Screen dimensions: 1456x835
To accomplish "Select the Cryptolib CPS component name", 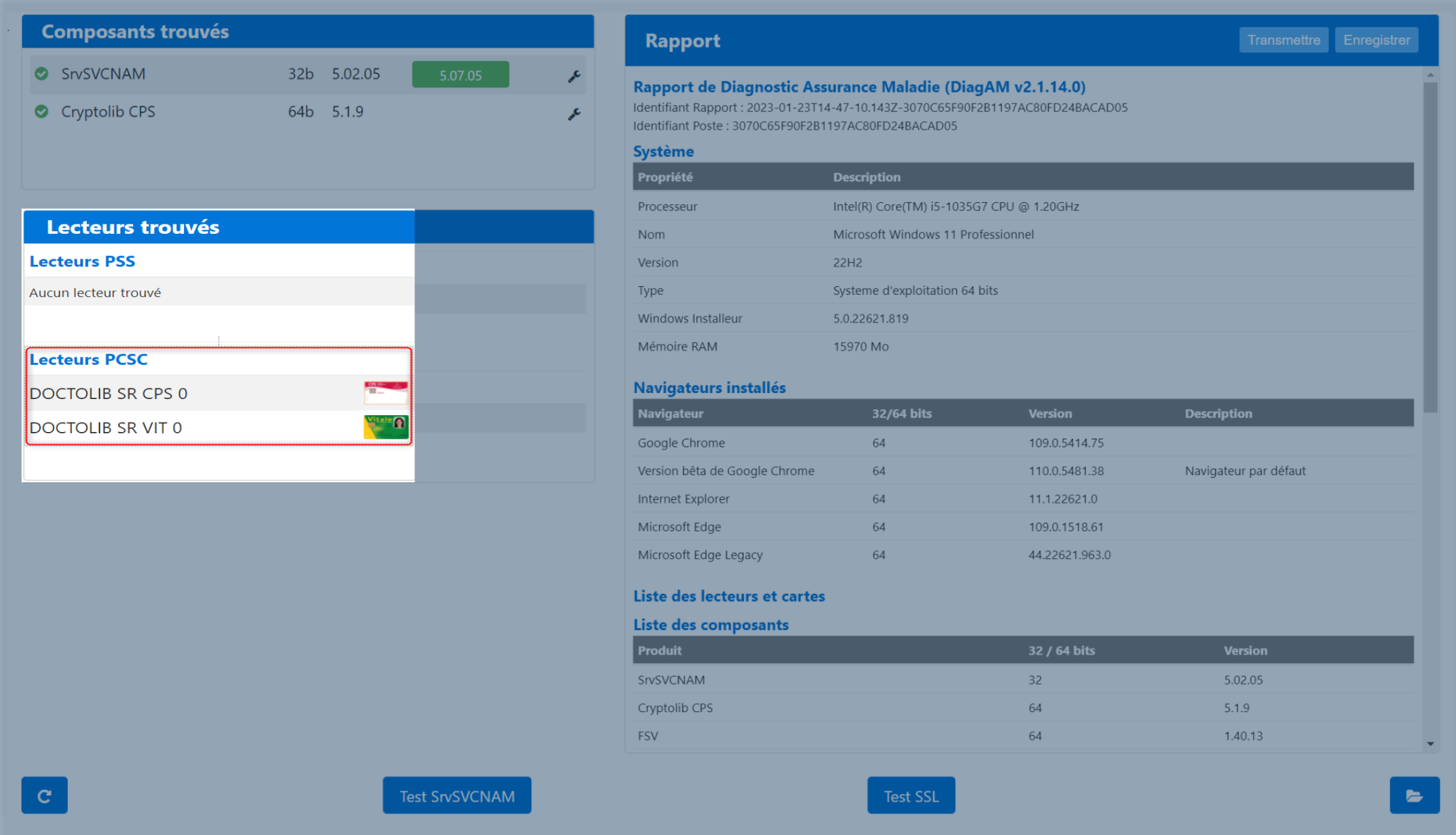I will click(108, 112).
